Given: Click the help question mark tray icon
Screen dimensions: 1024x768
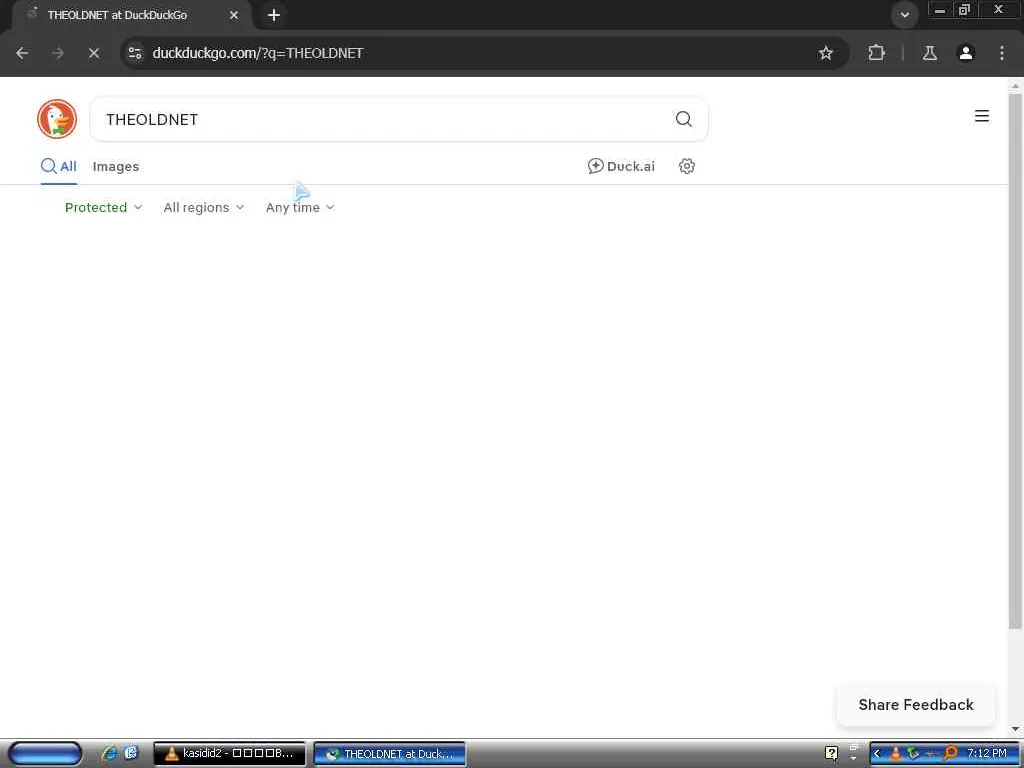Looking at the screenshot, I should click(831, 754).
